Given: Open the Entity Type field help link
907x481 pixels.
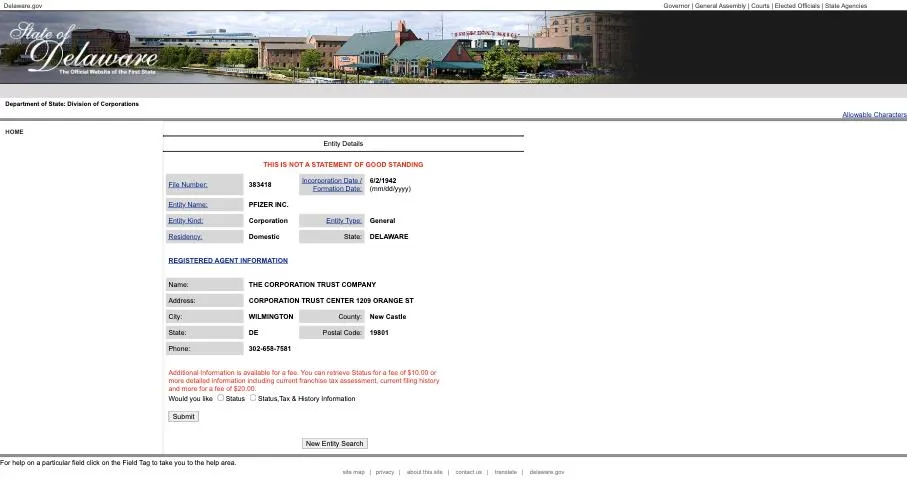Looking at the screenshot, I should (x=344, y=221).
